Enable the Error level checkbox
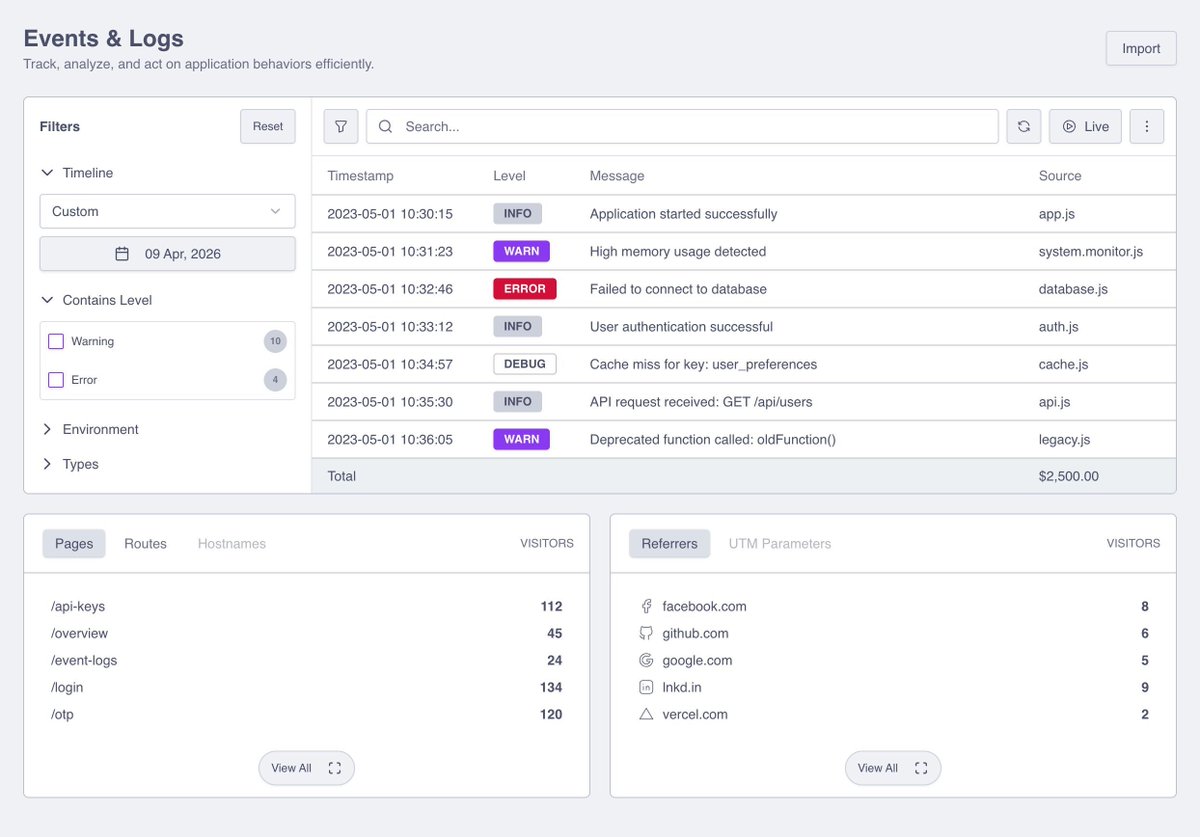Image resolution: width=1200 pixels, height=837 pixels. tap(56, 380)
